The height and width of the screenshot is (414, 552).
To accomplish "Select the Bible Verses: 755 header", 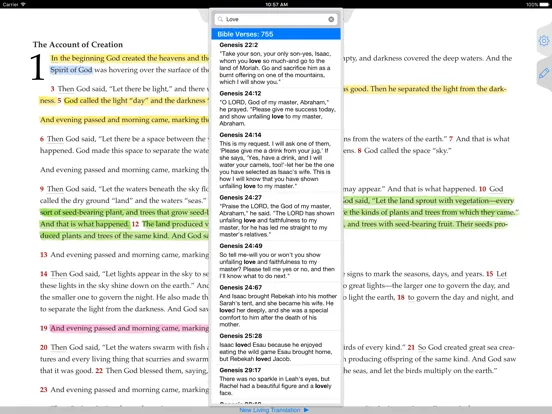I will (x=276, y=34).
